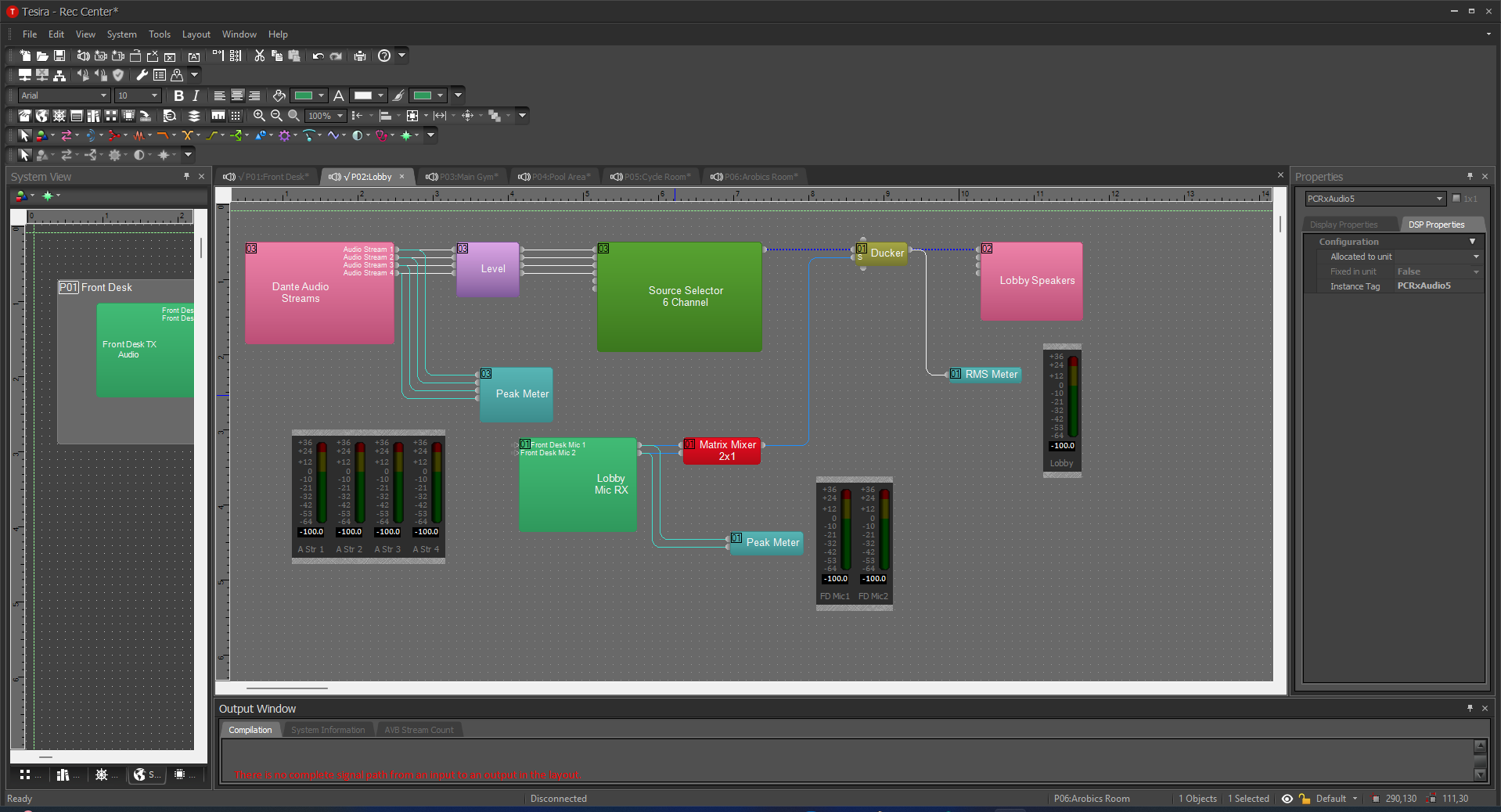The height and width of the screenshot is (812, 1501).
Task: Select the Ducker block
Action: [x=882, y=253]
